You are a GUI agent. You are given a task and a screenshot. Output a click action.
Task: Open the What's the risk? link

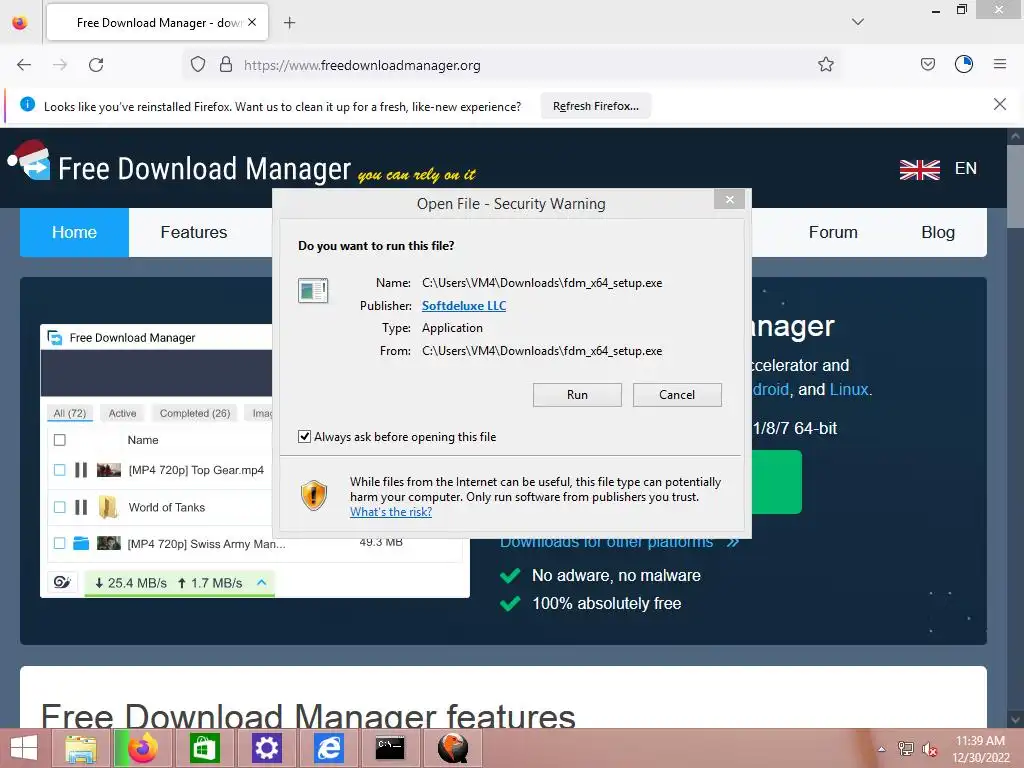[x=391, y=512]
